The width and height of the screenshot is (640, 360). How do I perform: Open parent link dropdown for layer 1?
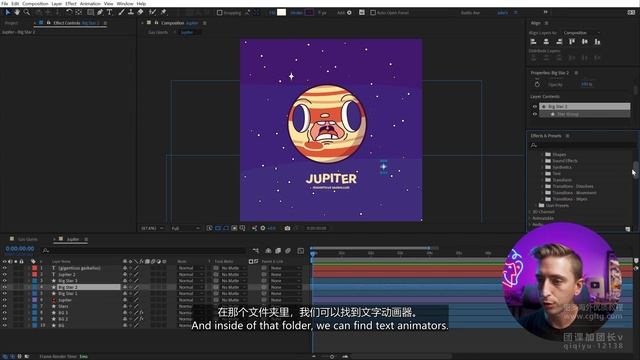[285, 268]
